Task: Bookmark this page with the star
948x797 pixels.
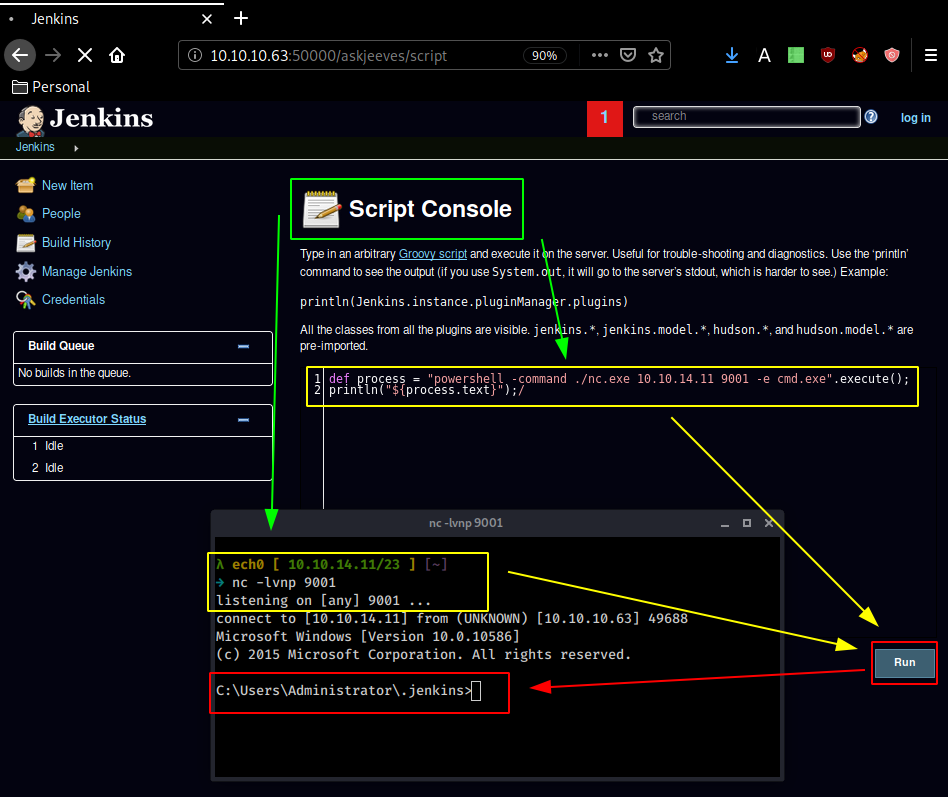Action: coord(656,56)
